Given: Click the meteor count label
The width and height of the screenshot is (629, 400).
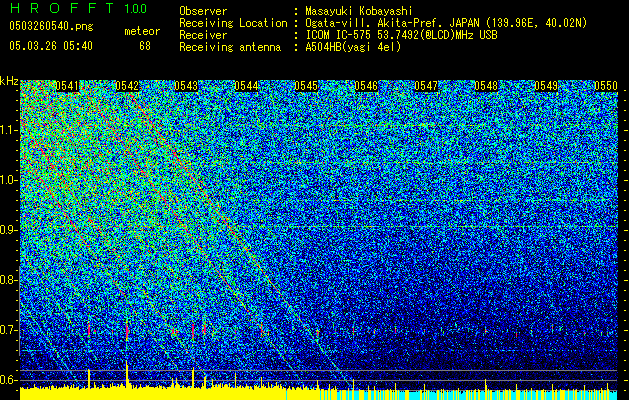Looking at the screenshot, I should tap(142, 31).
